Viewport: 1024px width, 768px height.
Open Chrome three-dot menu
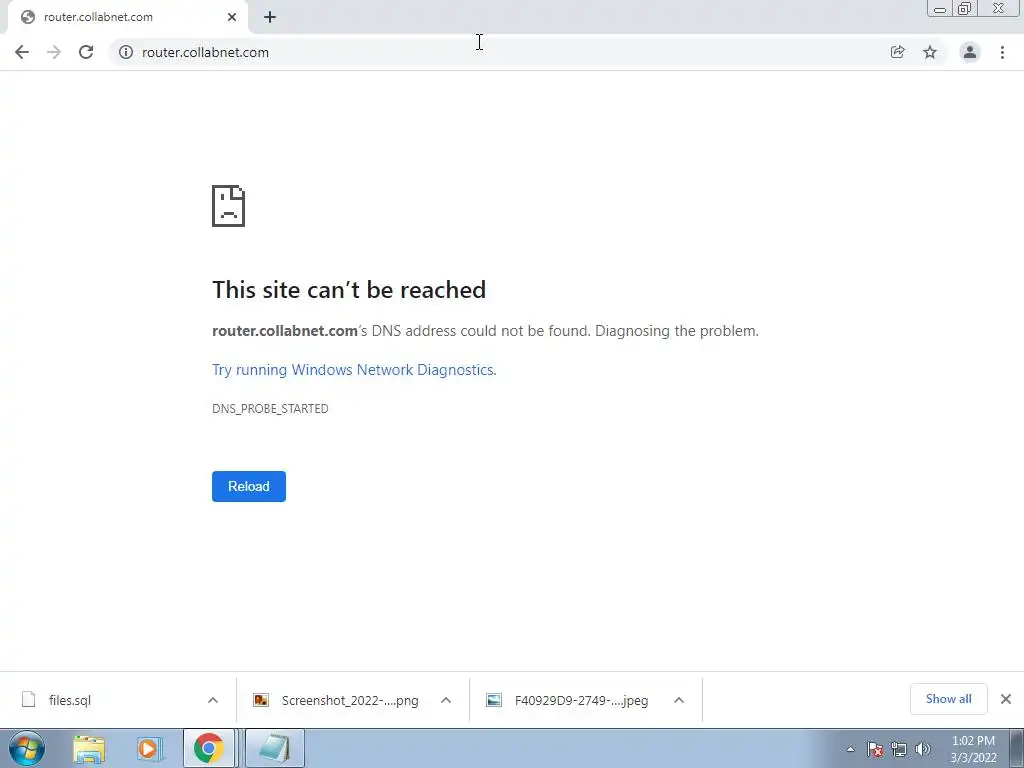[1002, 52]
